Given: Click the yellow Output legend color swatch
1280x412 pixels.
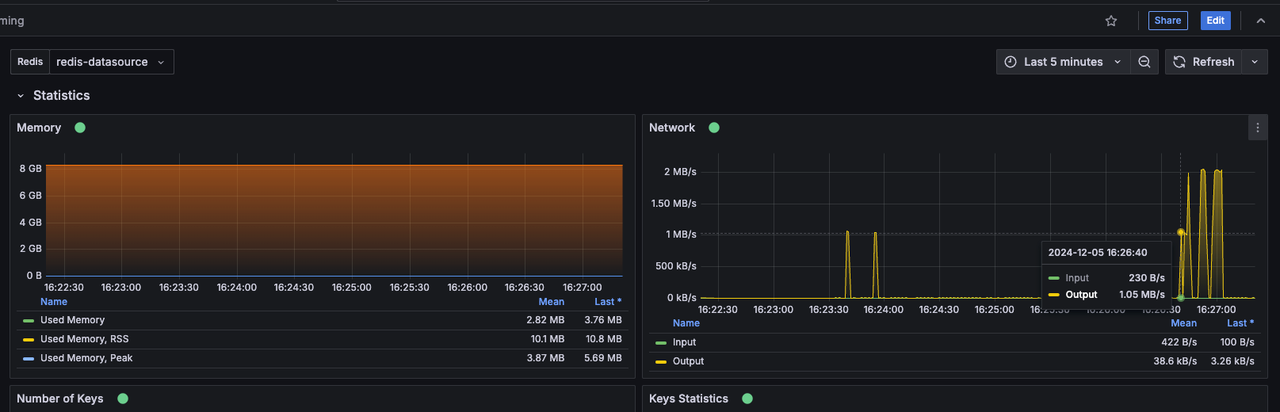Looking at the screenshot, I should tap(661, 361).
